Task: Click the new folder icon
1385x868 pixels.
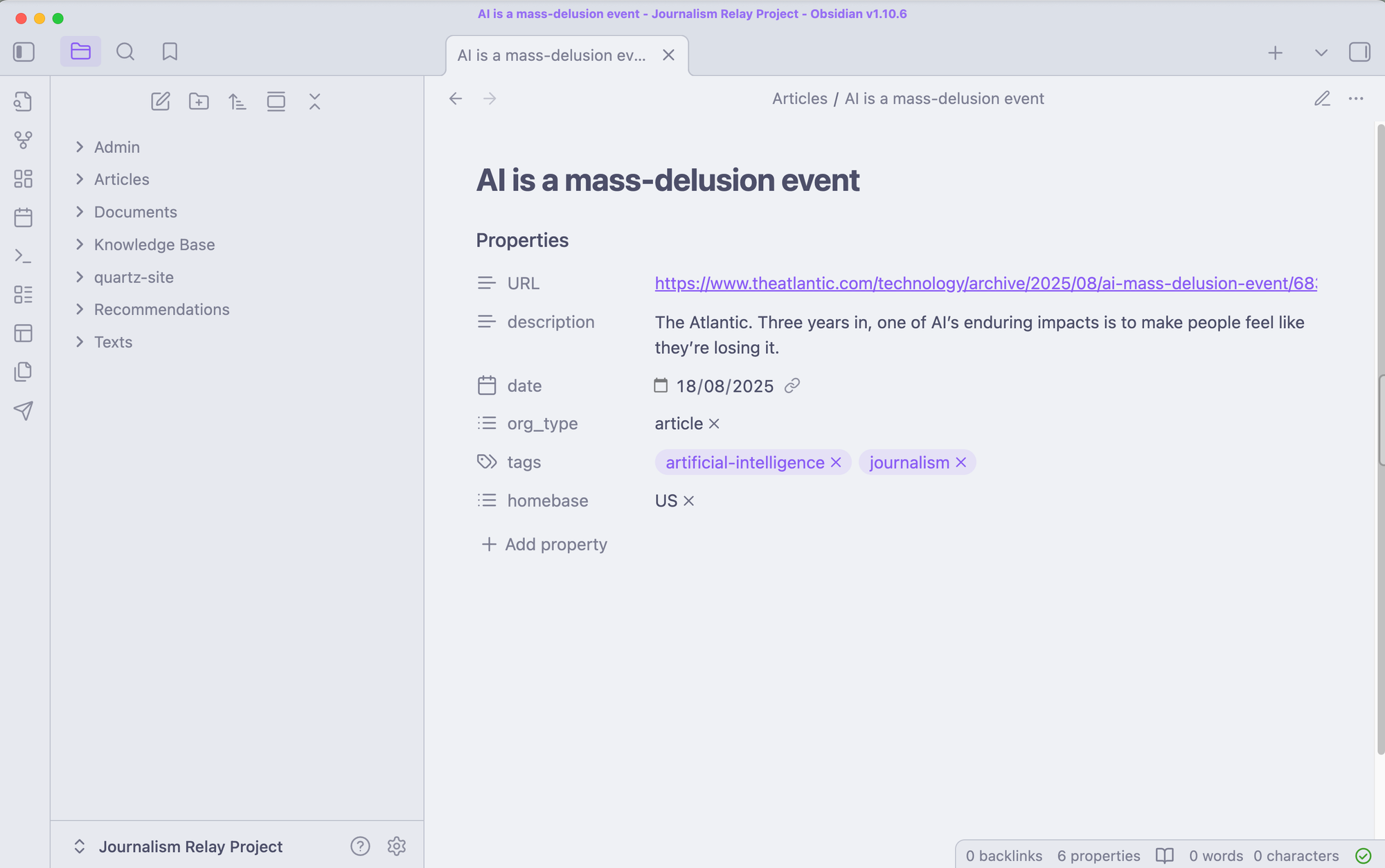Action: click(199, 102)
